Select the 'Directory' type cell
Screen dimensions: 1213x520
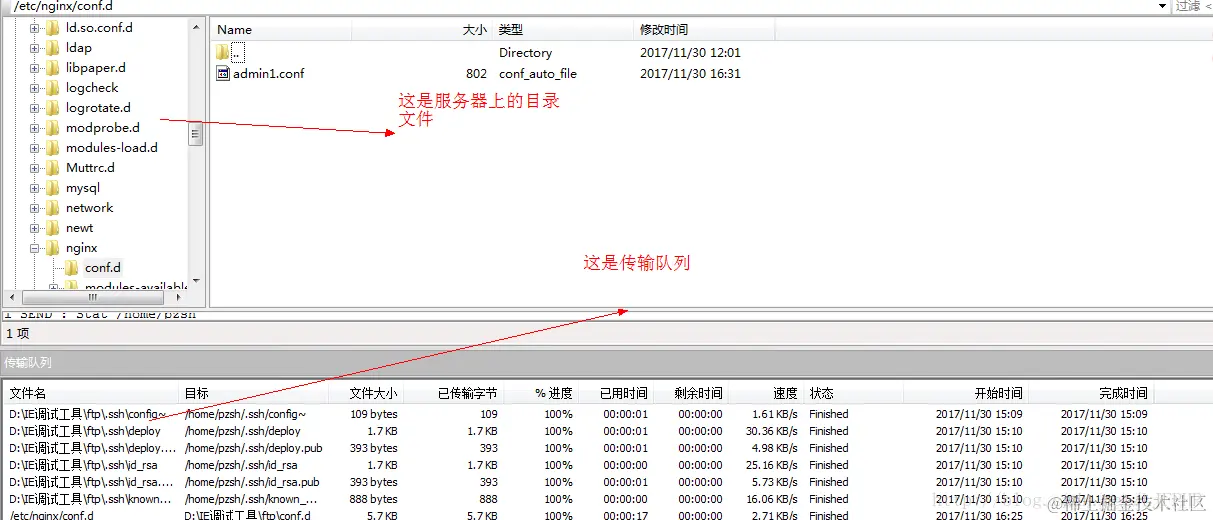click(x=525, y=52)
